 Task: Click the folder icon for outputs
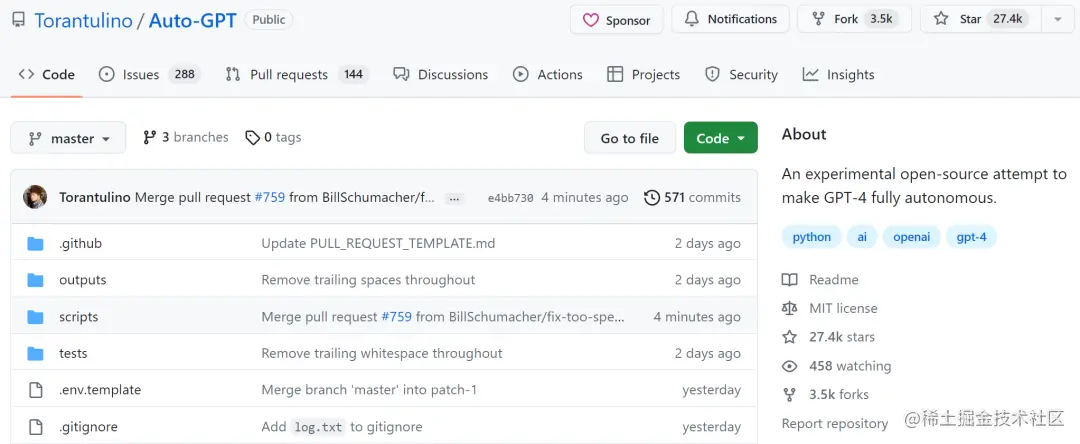click(35, 280)
